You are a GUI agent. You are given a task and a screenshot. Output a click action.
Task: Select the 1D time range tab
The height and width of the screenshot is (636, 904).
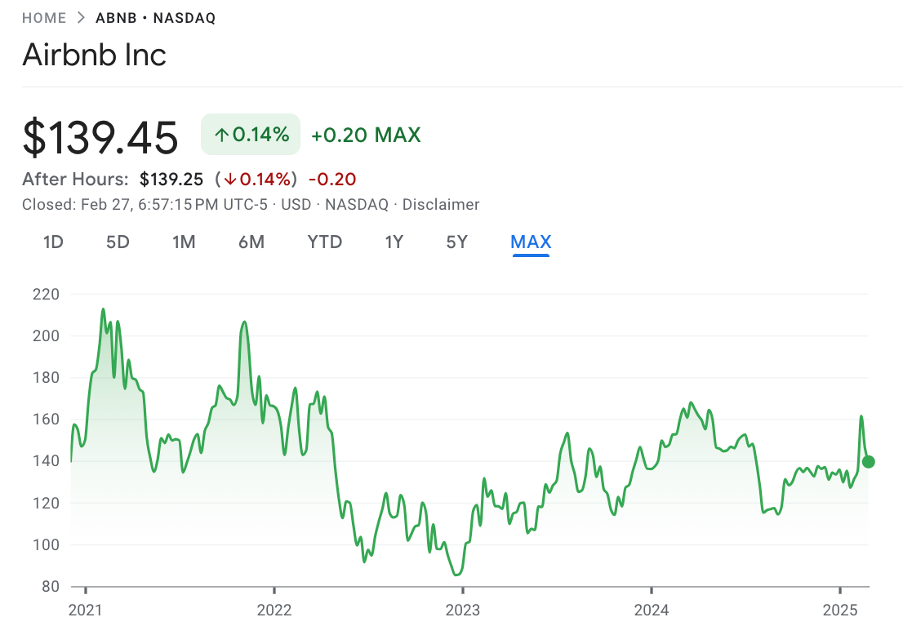53,242
